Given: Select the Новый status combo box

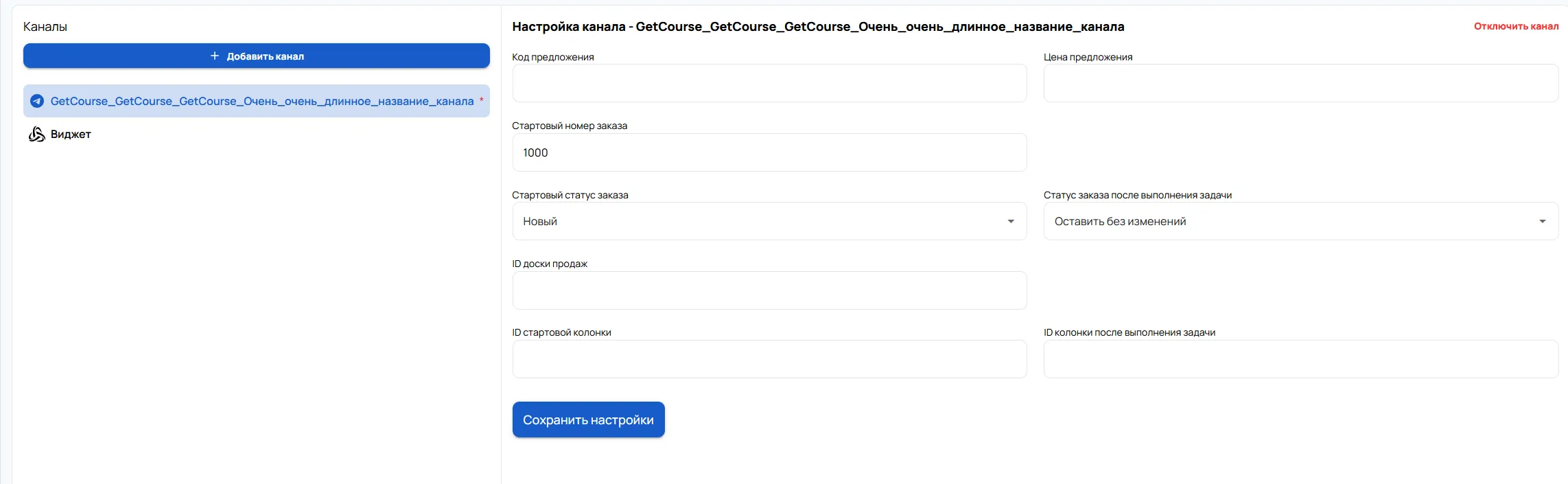Looking at the screenshot, I should 762,221.
